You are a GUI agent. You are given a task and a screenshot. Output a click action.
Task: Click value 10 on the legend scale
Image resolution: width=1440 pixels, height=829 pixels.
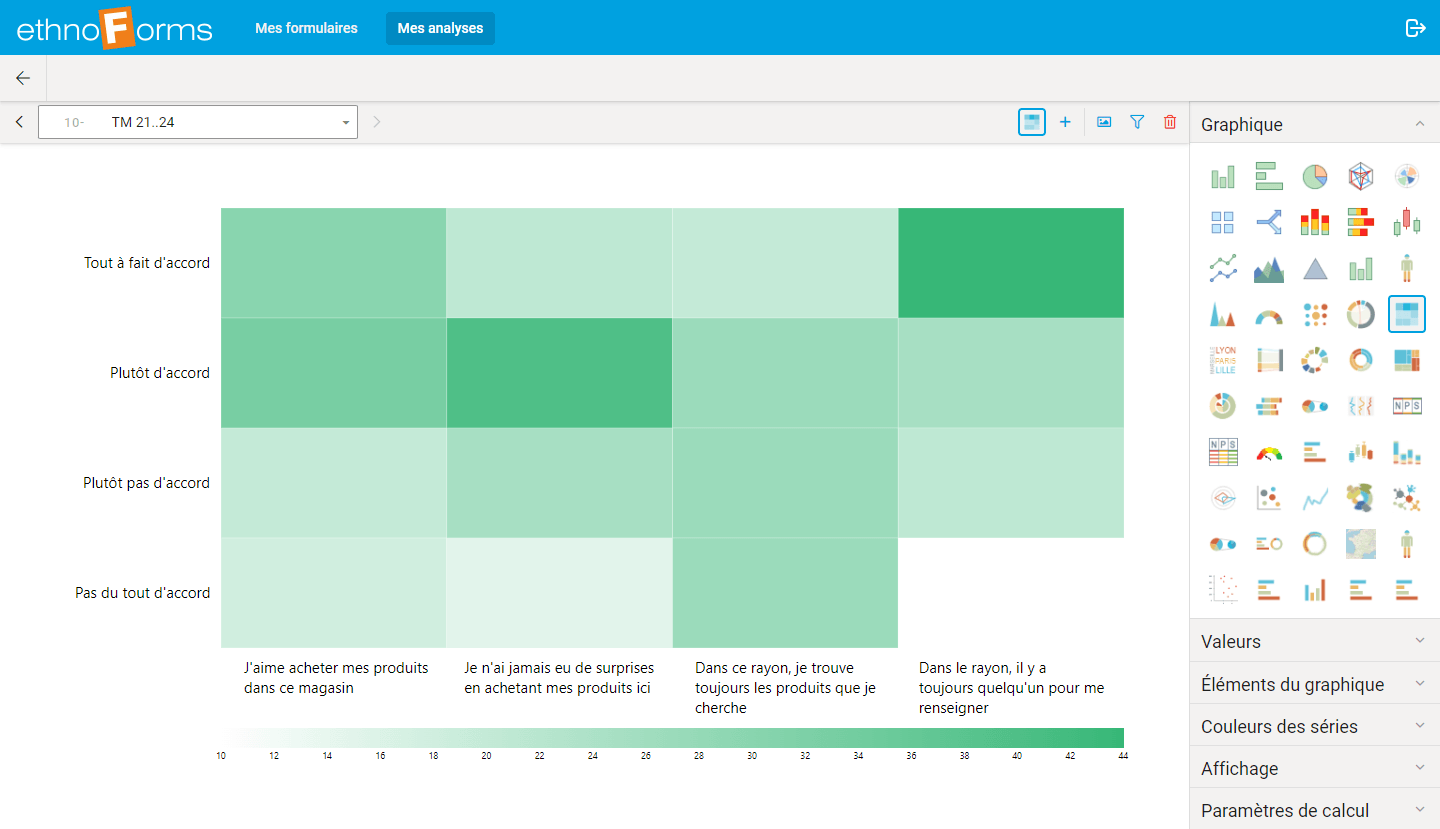(221, 756)
